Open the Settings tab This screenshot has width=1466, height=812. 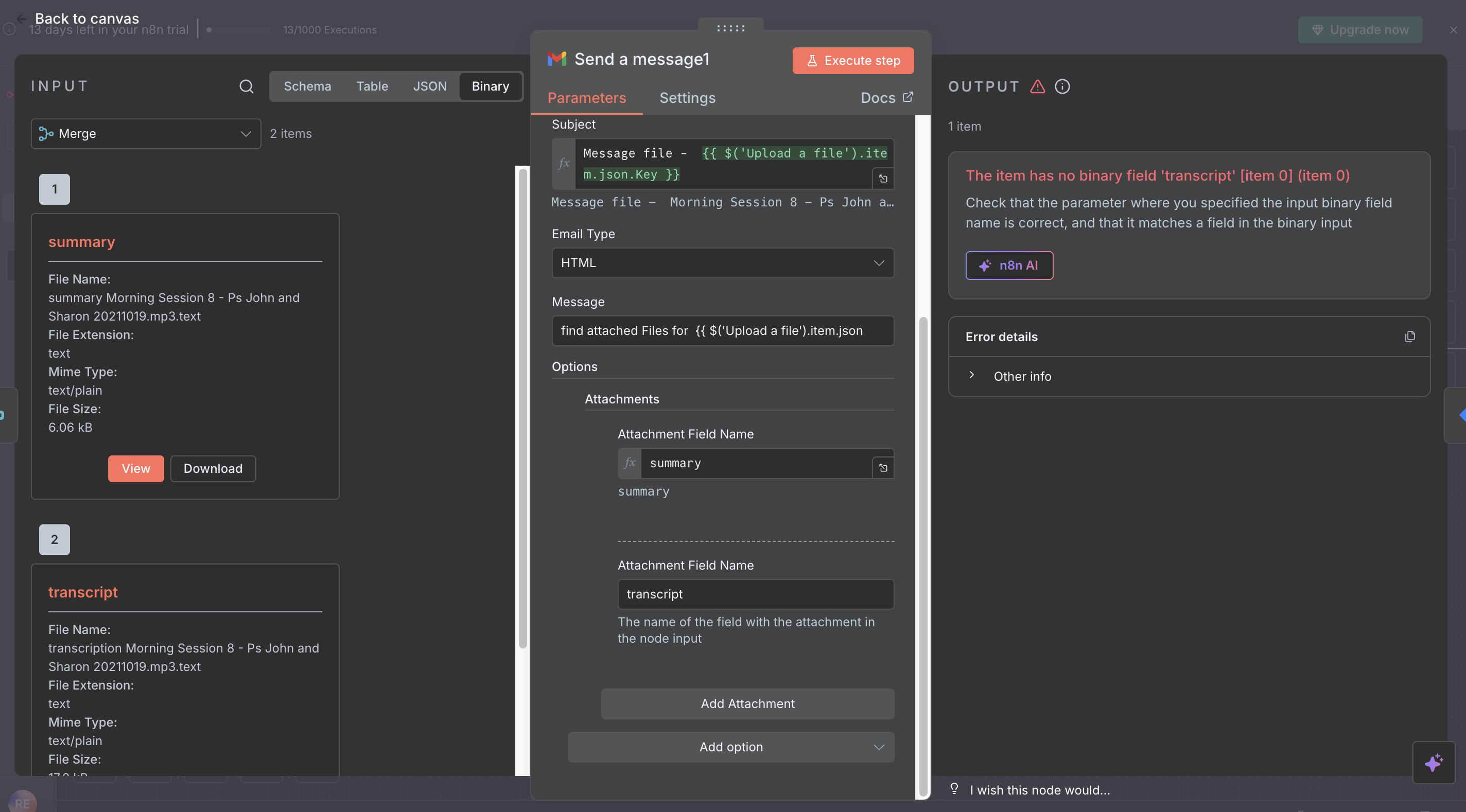tap(687, 98)
